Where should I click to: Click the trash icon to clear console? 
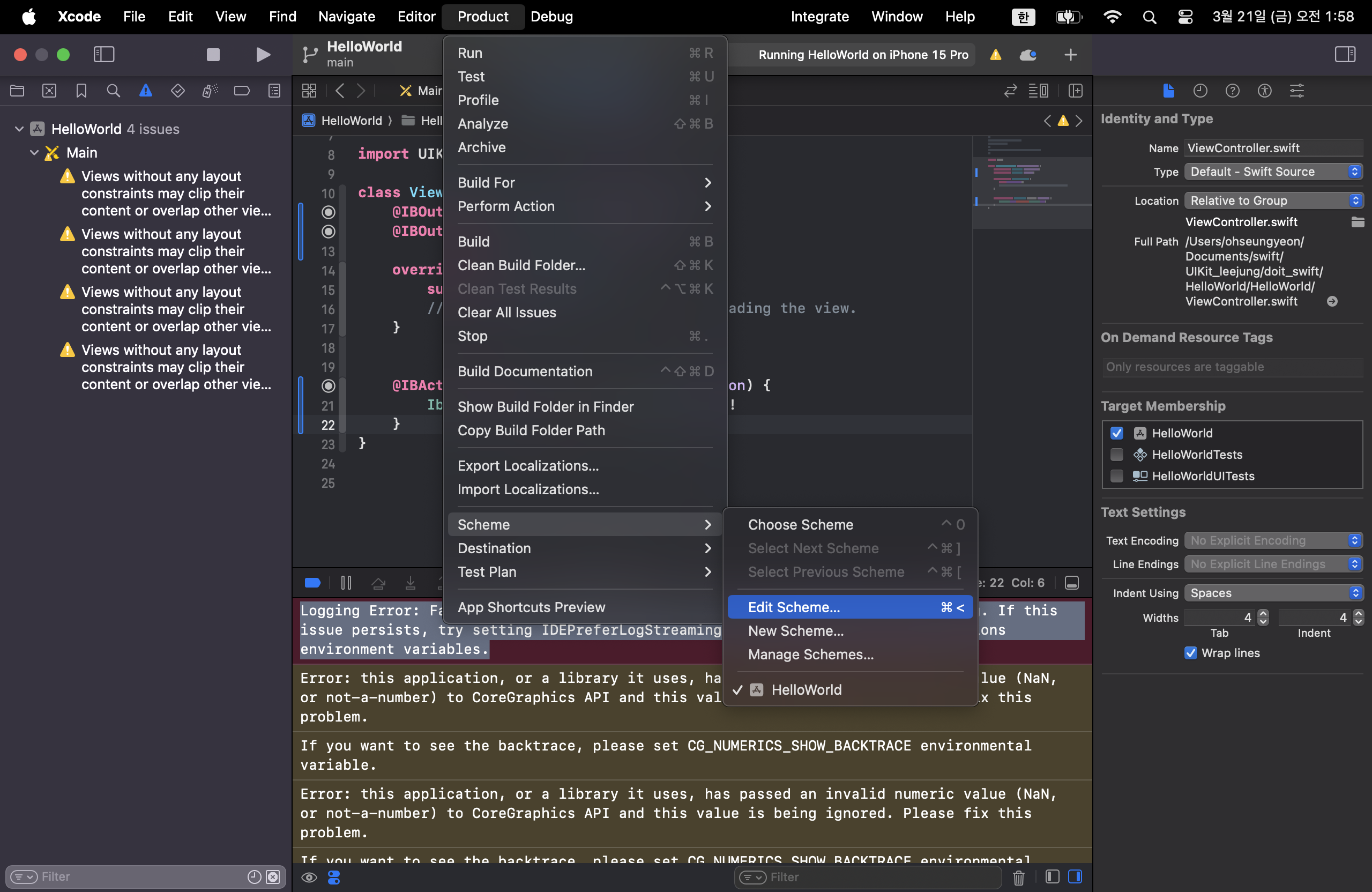[x=1019, y=877]
